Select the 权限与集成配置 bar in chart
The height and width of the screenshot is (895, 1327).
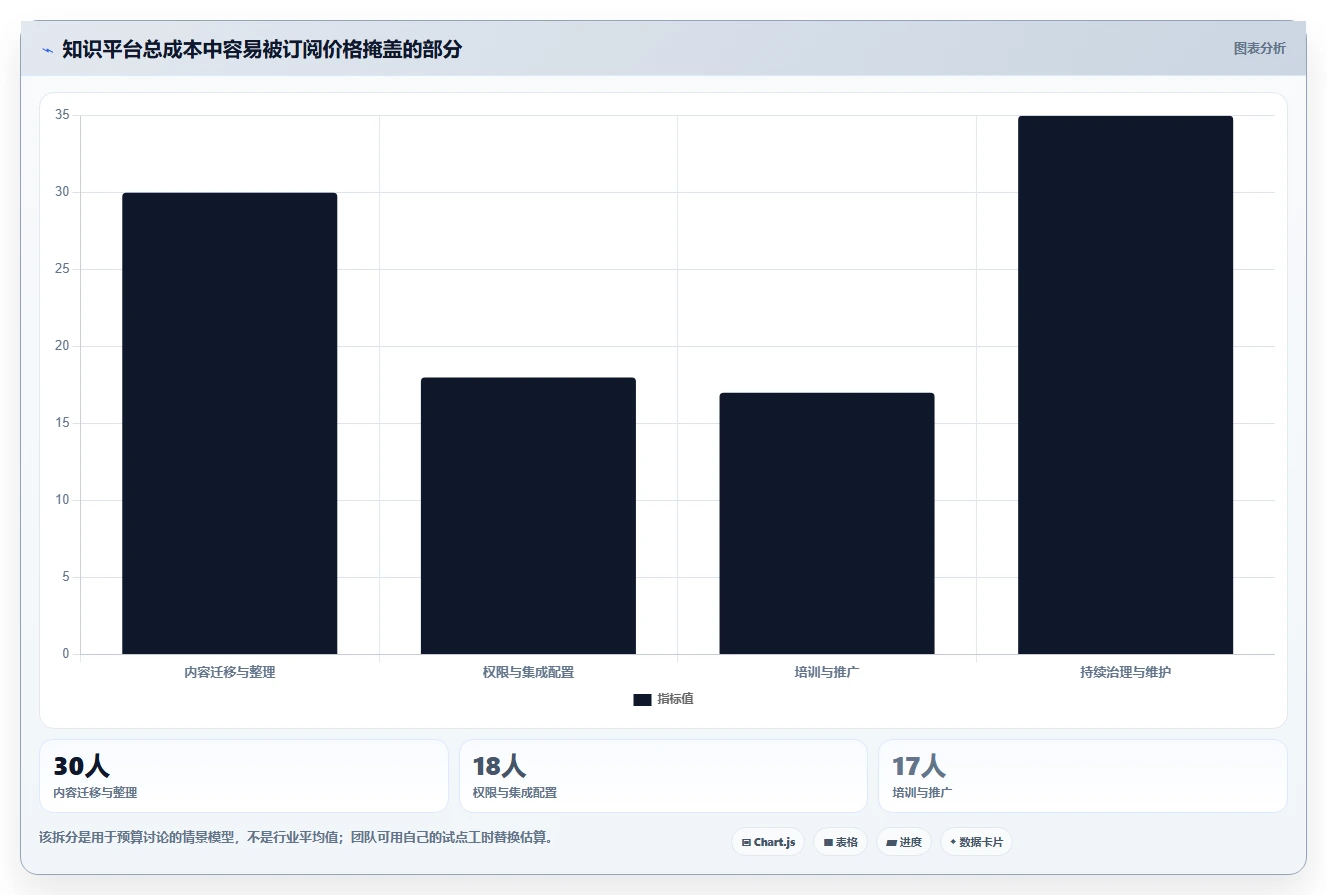click(528, 516)
